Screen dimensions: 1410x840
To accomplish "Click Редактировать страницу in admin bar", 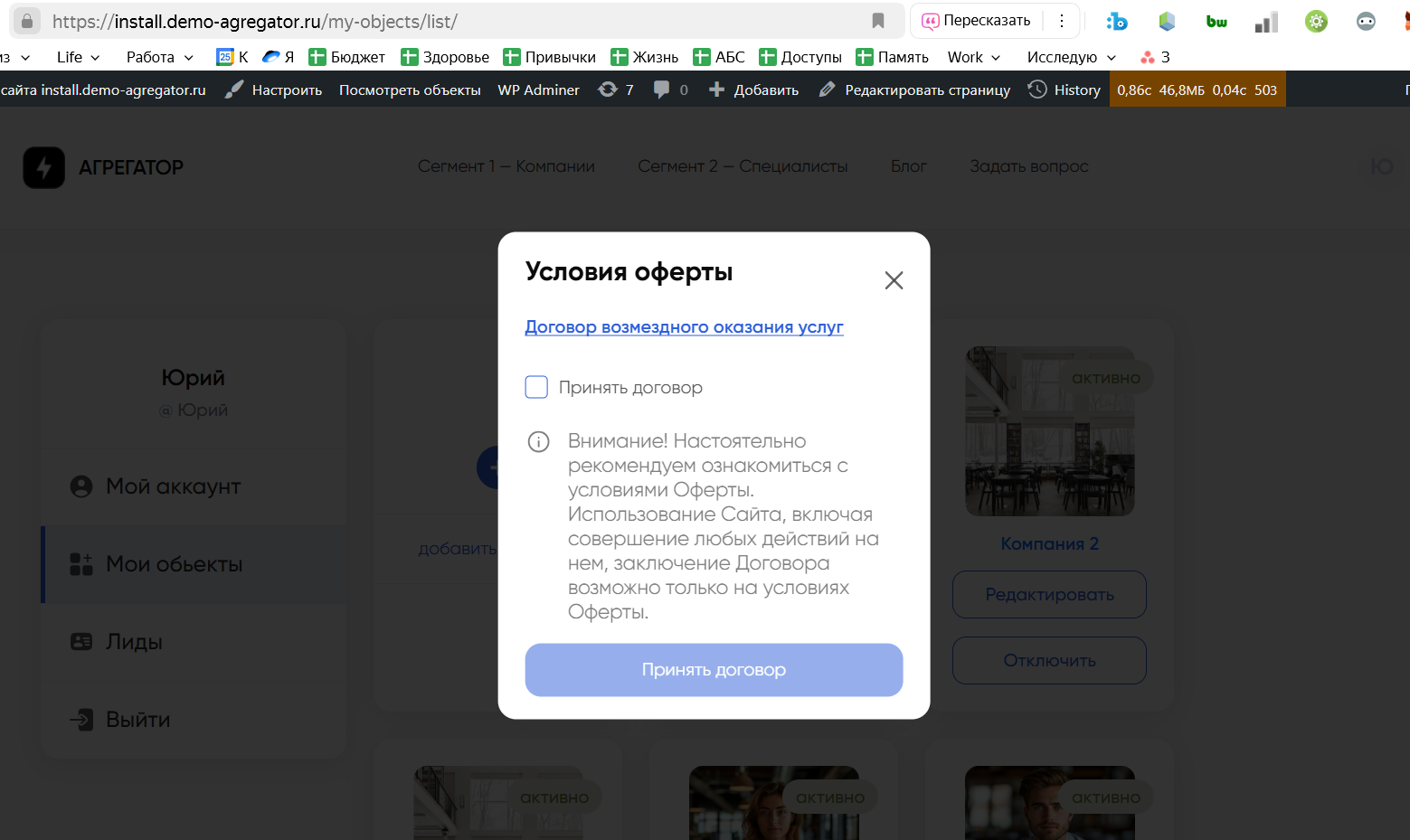I will [915, 90].
